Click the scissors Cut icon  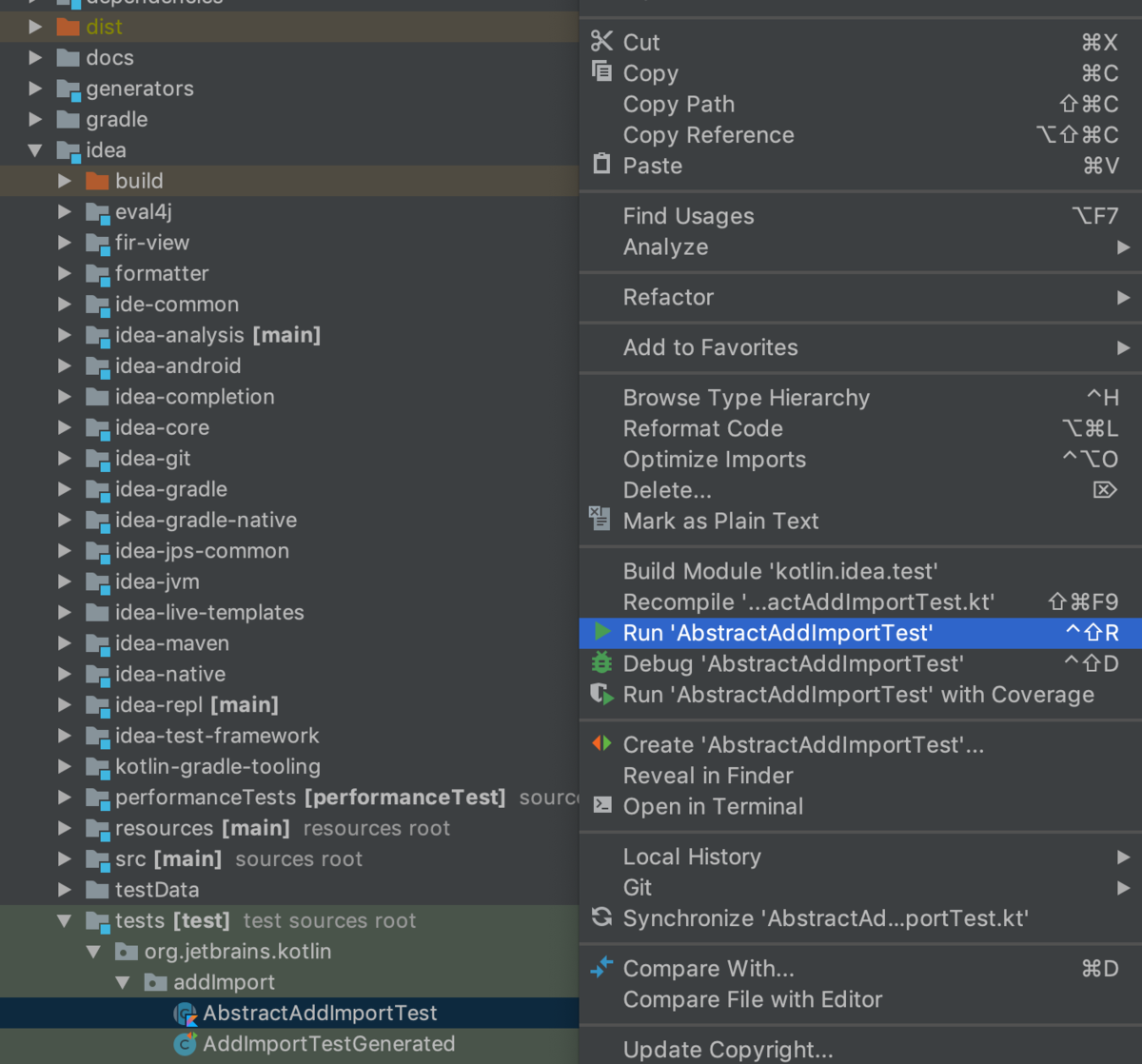(x=601, y=41)
